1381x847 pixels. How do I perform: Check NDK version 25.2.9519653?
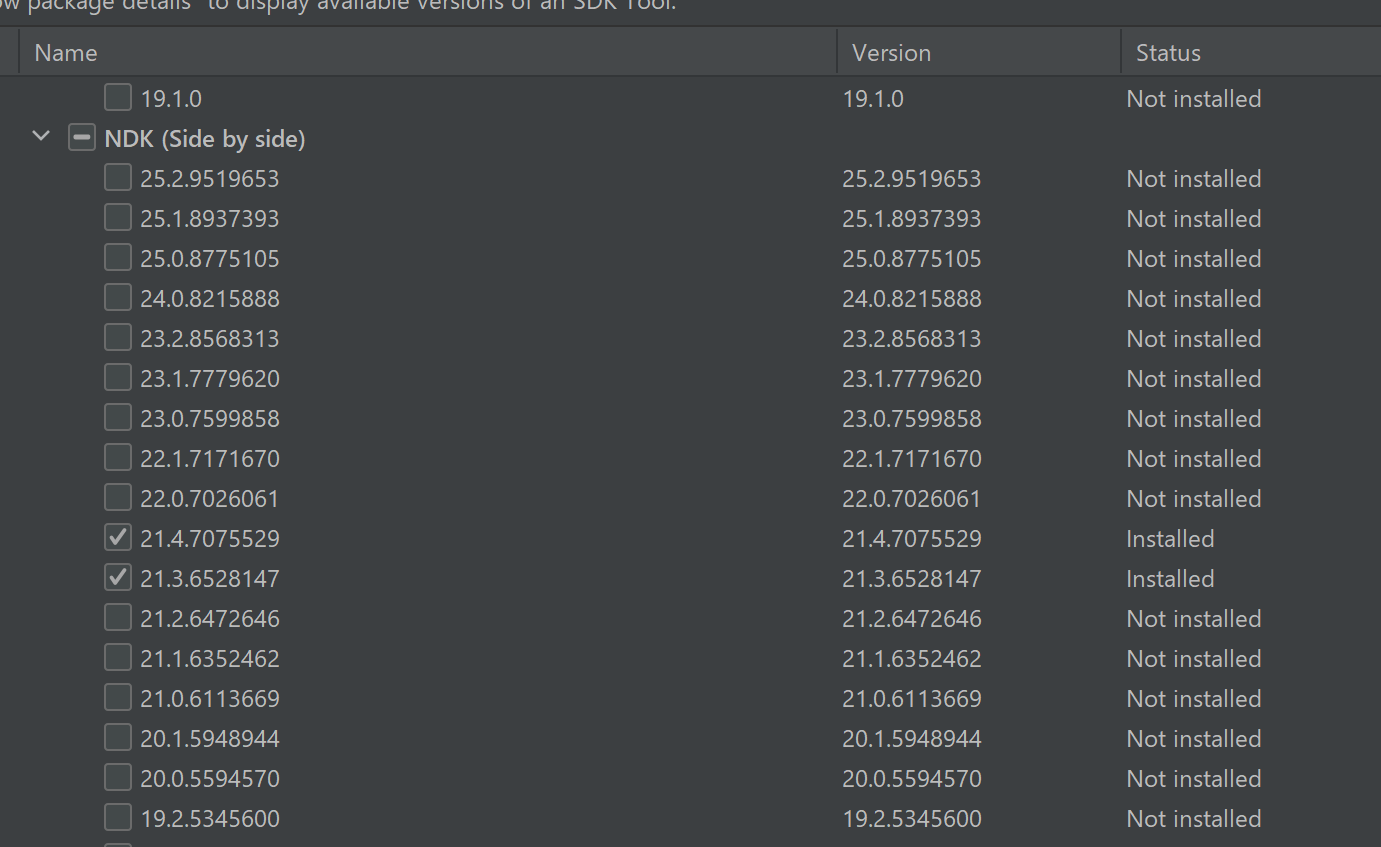click(118, 178)
